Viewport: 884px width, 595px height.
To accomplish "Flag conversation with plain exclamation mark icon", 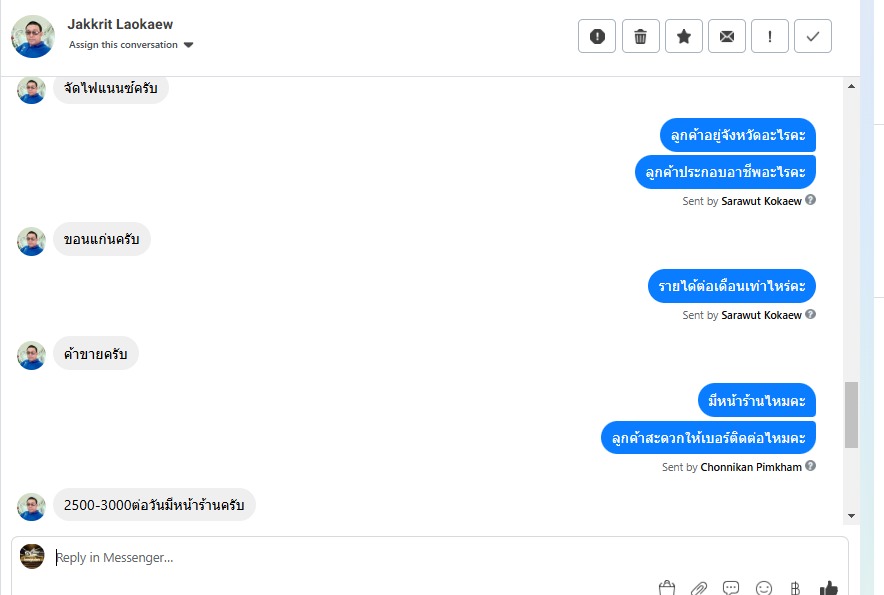I will pyautogui.click(x=770, y=36).
